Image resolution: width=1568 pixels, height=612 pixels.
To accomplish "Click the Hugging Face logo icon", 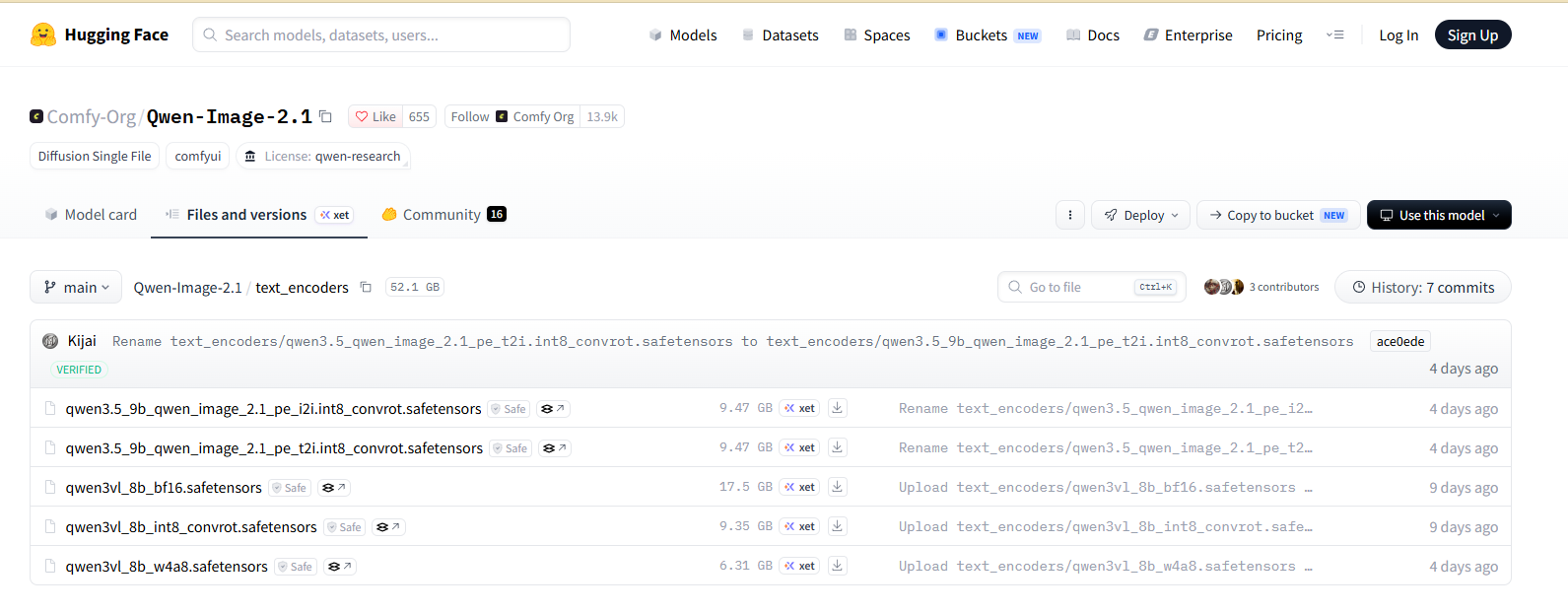I will coord(43,35).
